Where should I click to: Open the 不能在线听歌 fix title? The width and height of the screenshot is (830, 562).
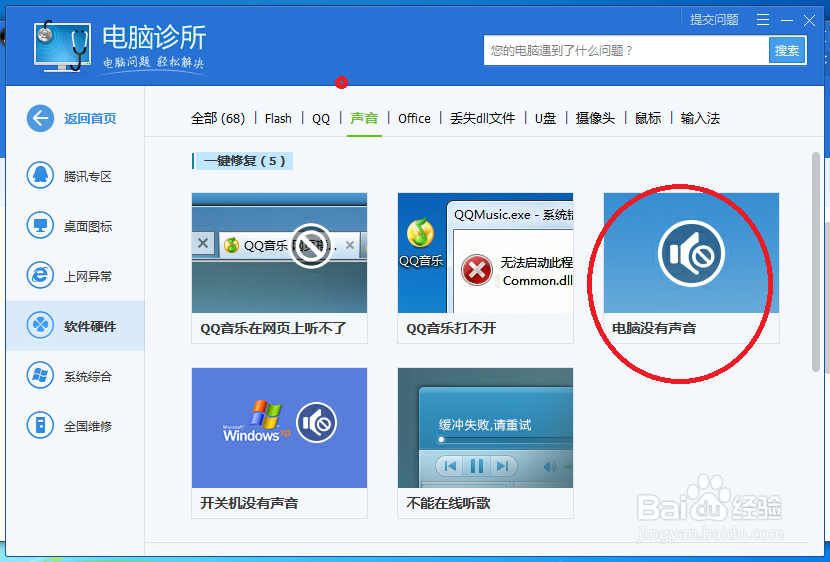coord(448,503)
